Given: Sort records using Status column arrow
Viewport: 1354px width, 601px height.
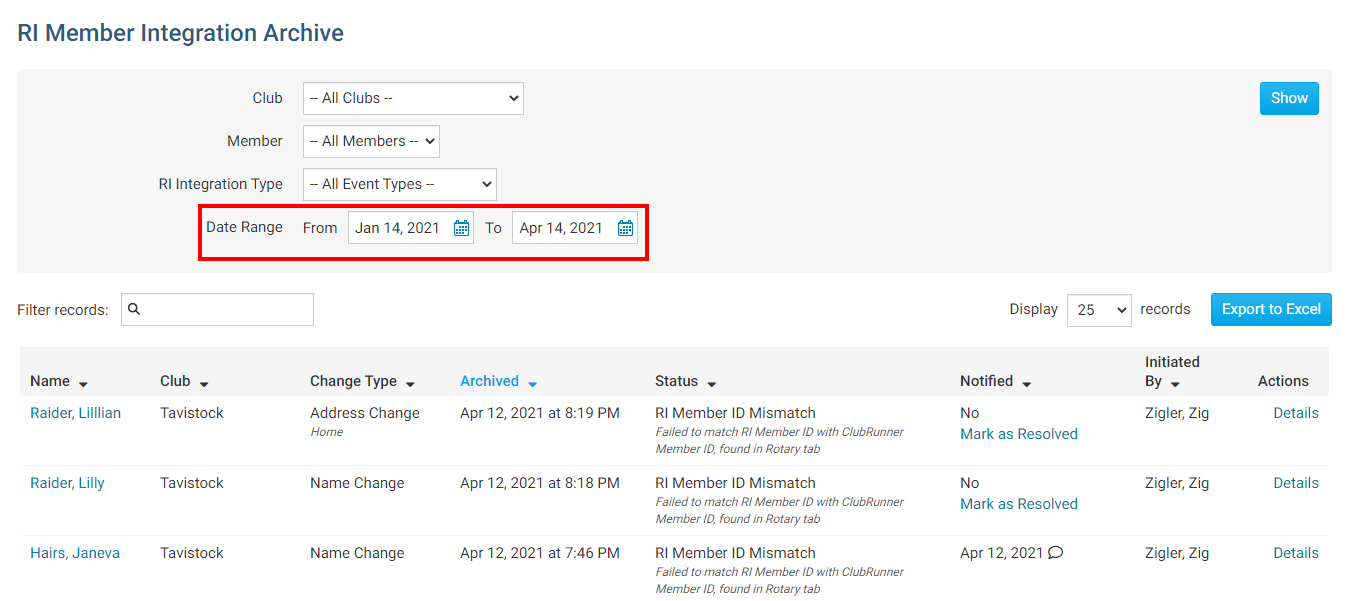Looking at the screenshot, I should pyautogui.click(x=711, y=383).
